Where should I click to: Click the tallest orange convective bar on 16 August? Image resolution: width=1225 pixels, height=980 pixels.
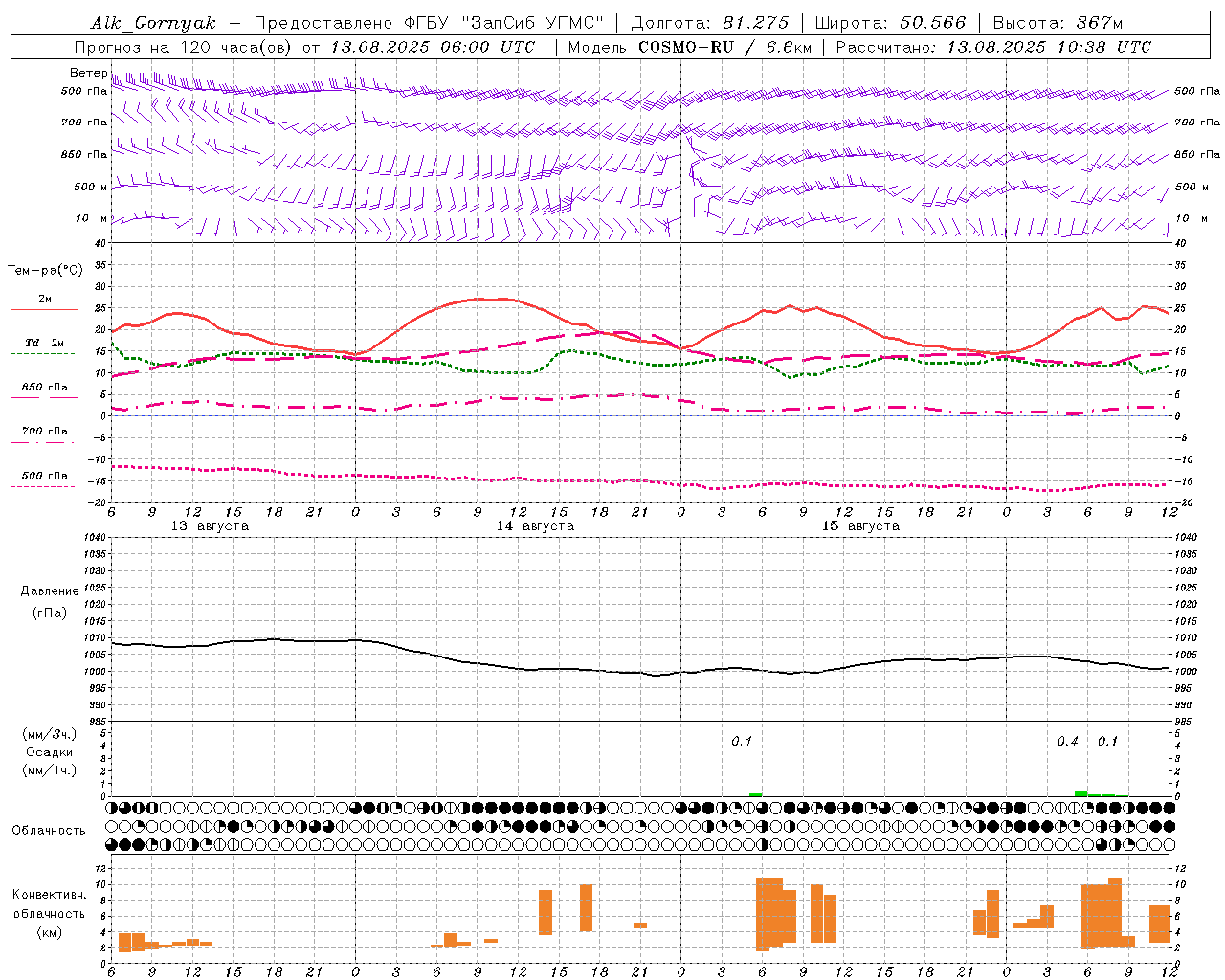(x=1115, y=912)
